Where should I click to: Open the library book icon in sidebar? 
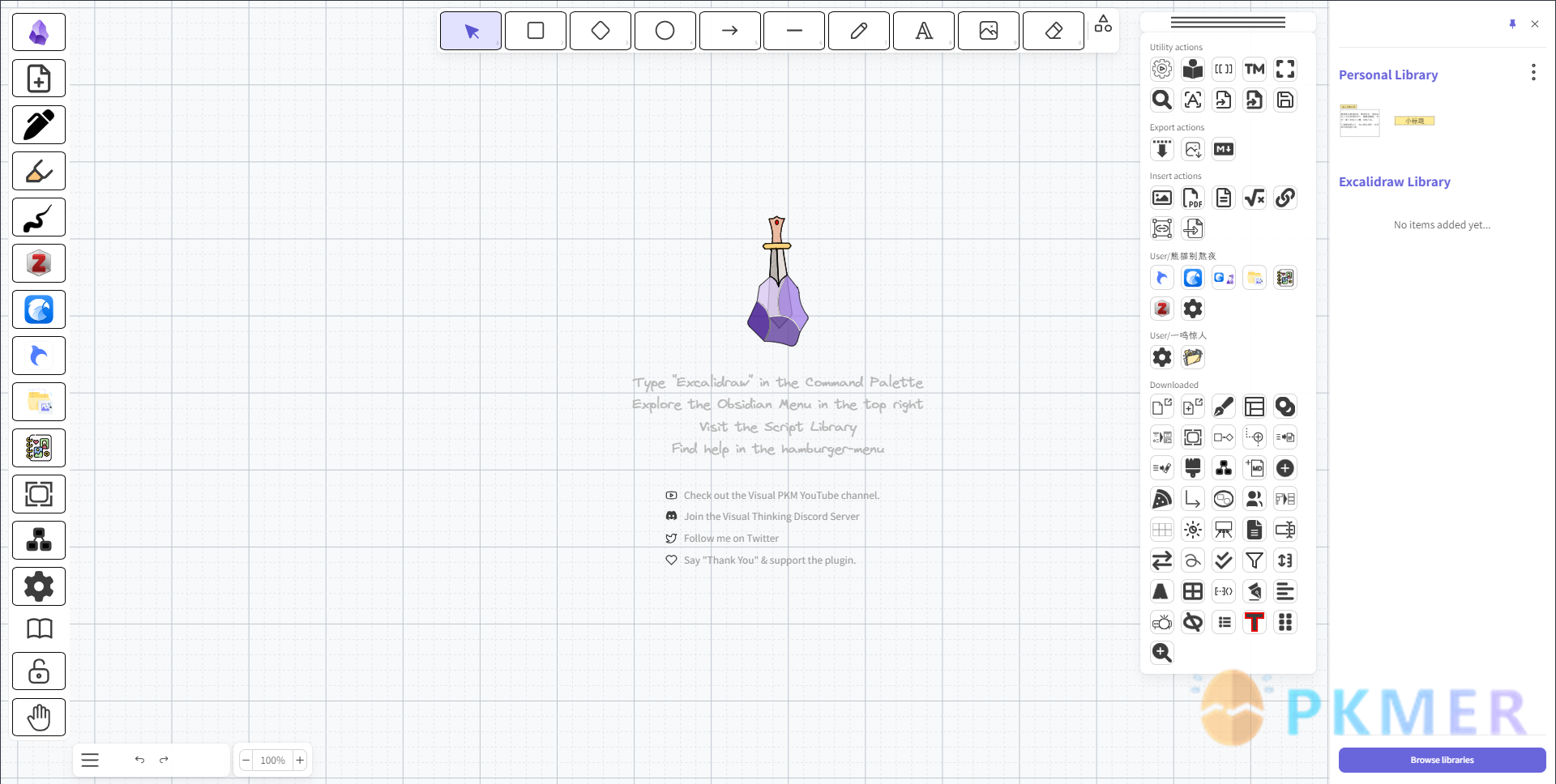tap(39, 628)
